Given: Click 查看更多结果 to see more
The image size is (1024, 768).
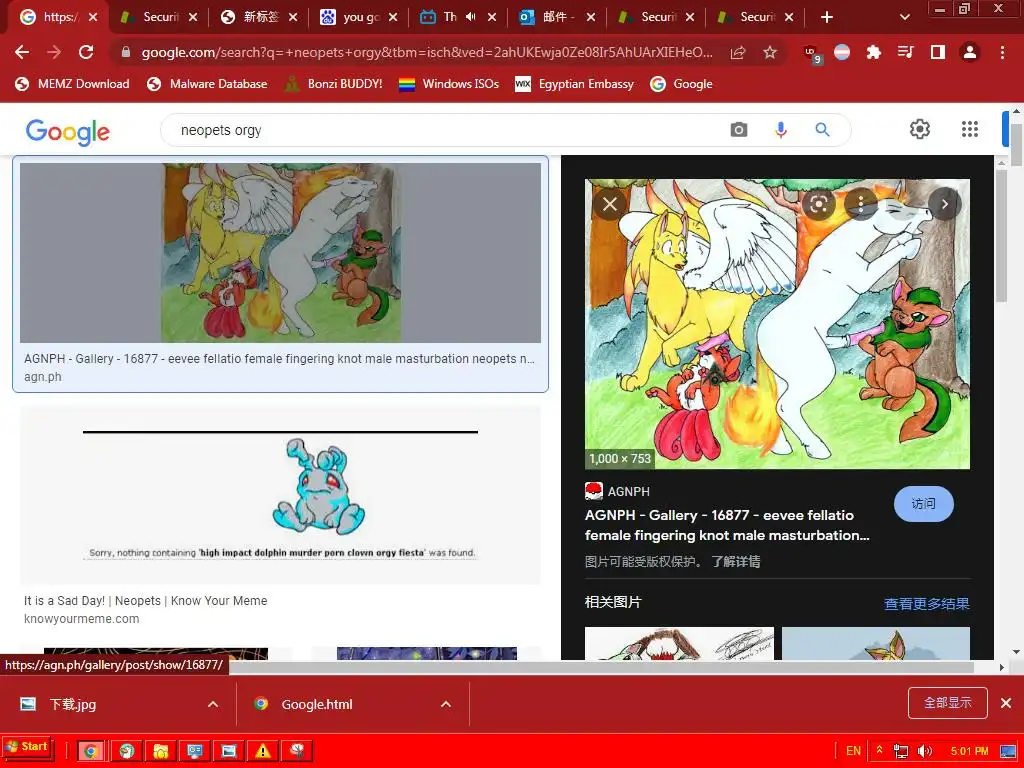Looking at the screenshot, I should pyautogui.click(x=926, y=603).
